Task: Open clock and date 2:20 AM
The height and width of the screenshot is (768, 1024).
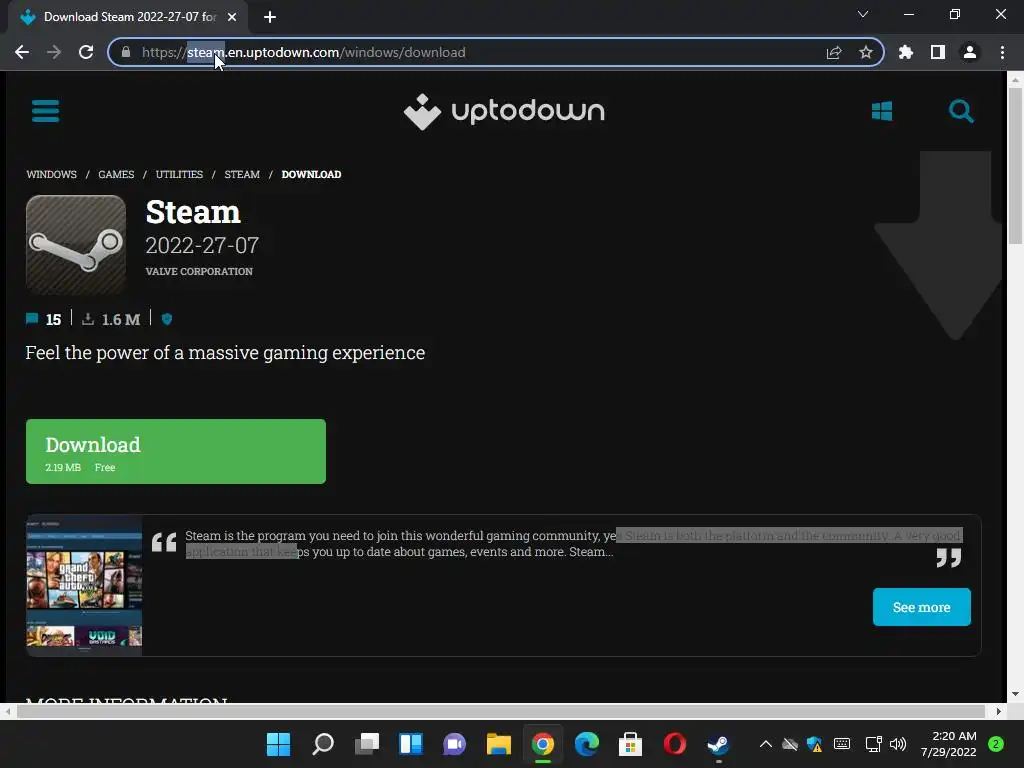Action: (948, 744)
